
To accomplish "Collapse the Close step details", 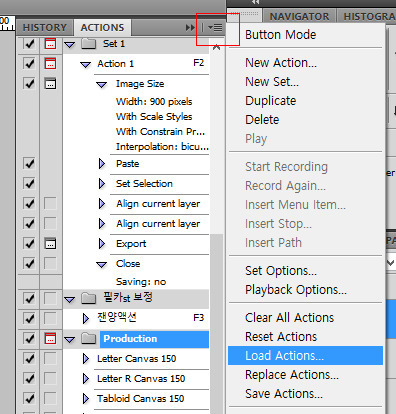I will tap(102, 265).
